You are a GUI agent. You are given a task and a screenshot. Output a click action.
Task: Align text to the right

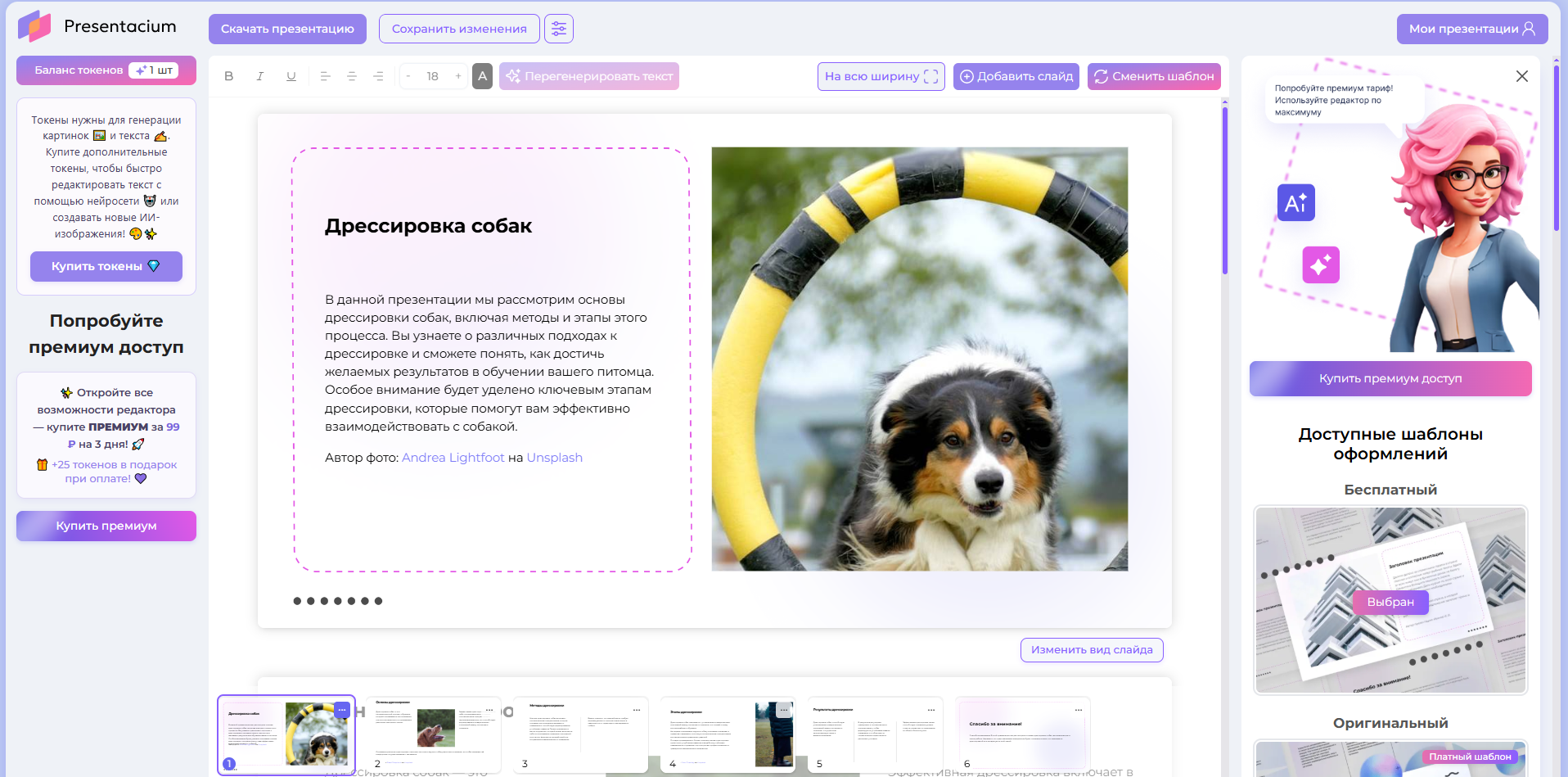(378, 76)
